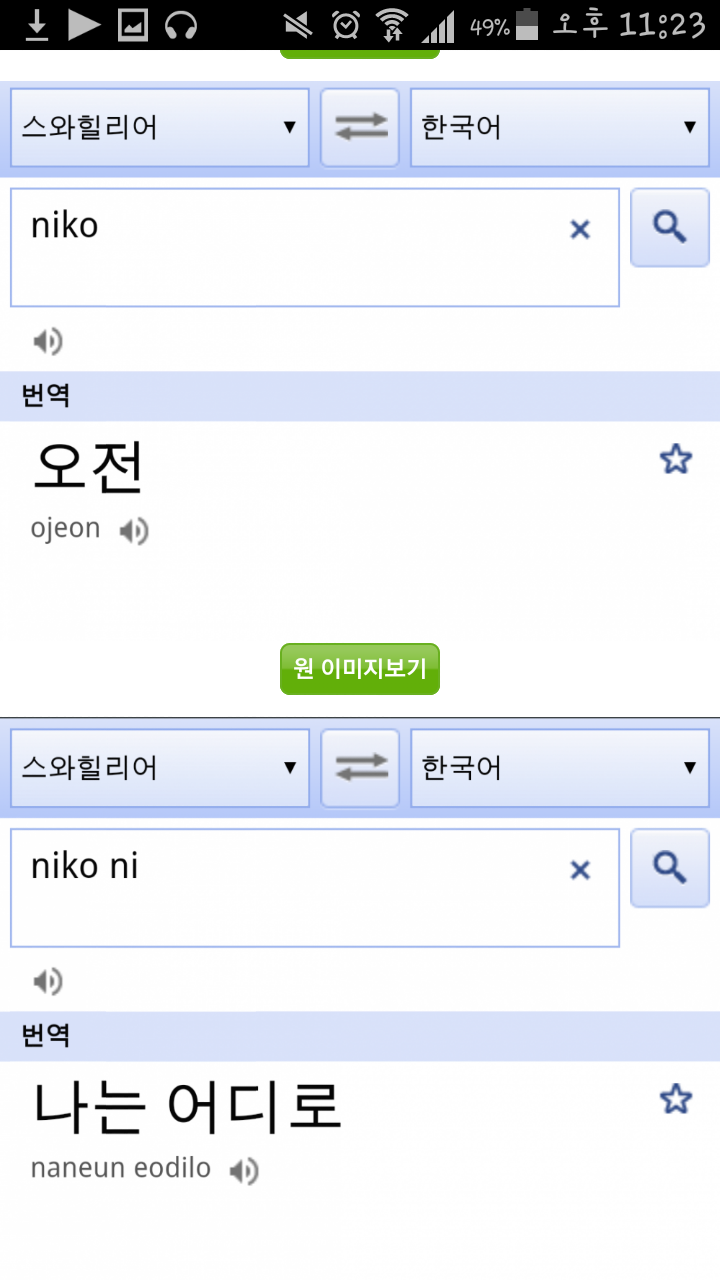This screenshot has width=720, height=1280.
Task: Play audio for the 'niko' source text
Action: (47, 342)
